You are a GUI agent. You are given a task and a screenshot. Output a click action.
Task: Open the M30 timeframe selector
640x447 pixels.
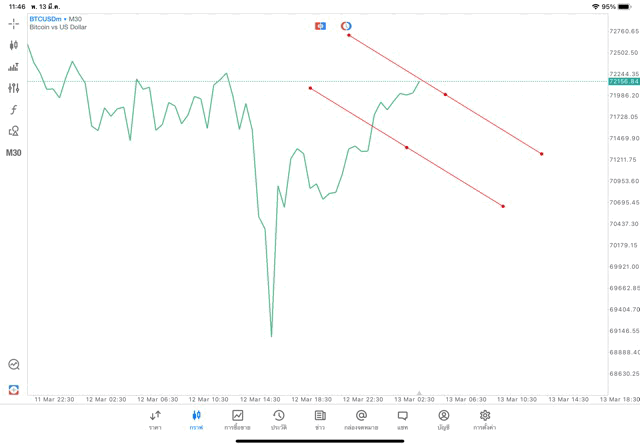click(13, 153)
